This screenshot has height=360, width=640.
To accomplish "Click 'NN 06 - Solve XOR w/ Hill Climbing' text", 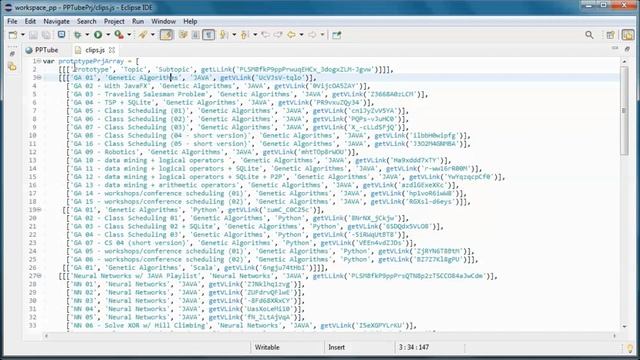I will point(139,325).
